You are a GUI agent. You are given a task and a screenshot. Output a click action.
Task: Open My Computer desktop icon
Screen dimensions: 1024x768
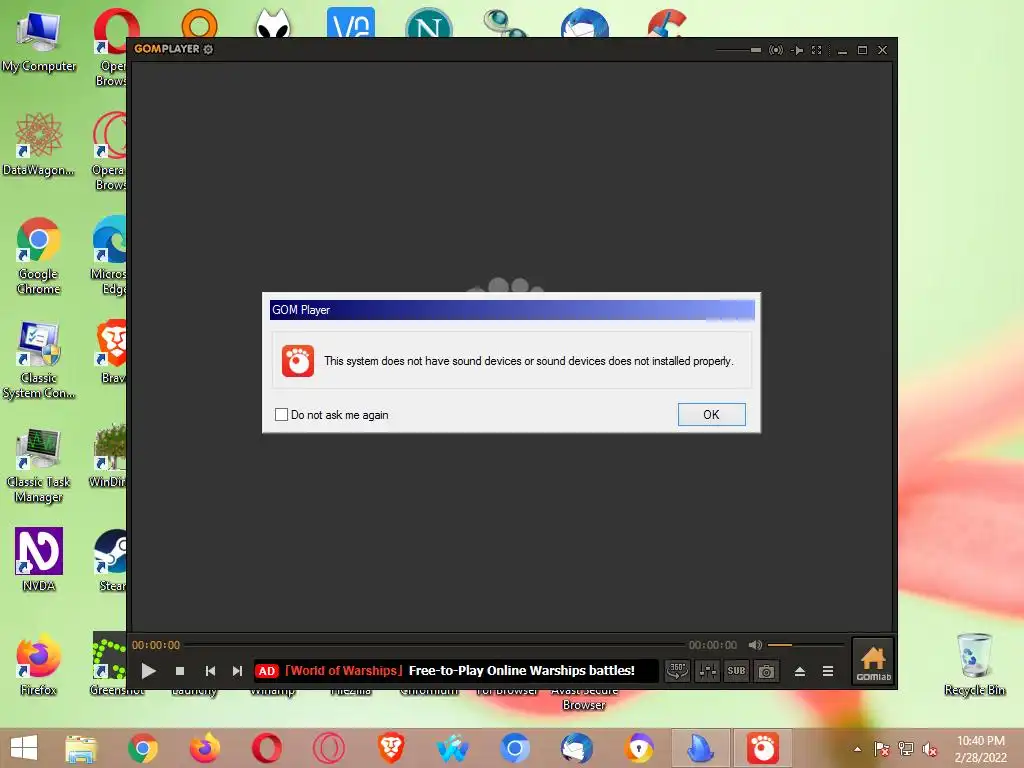(x=39, y=40)
